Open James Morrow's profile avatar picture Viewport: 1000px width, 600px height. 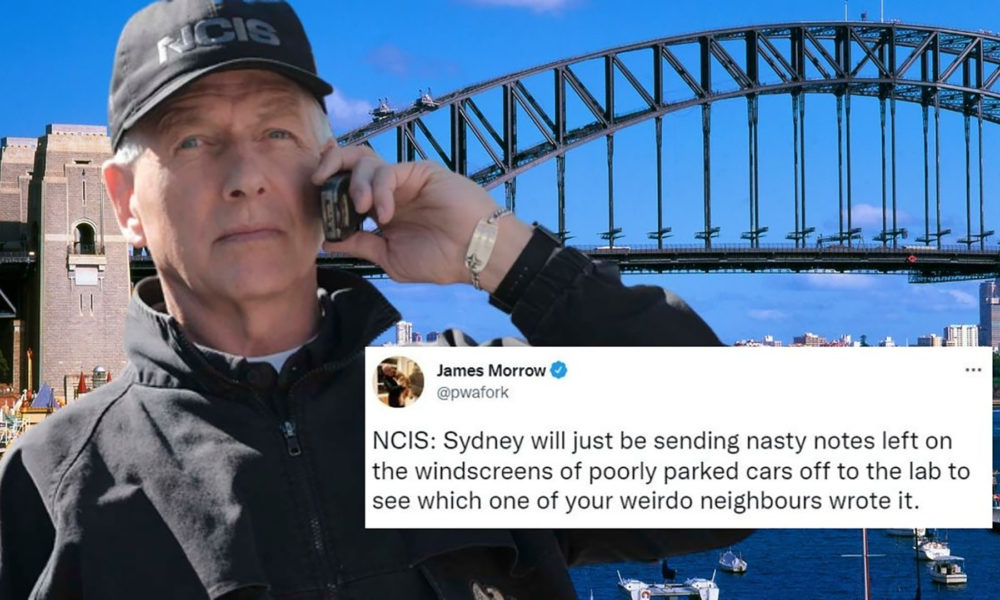(x=398, y=381)
